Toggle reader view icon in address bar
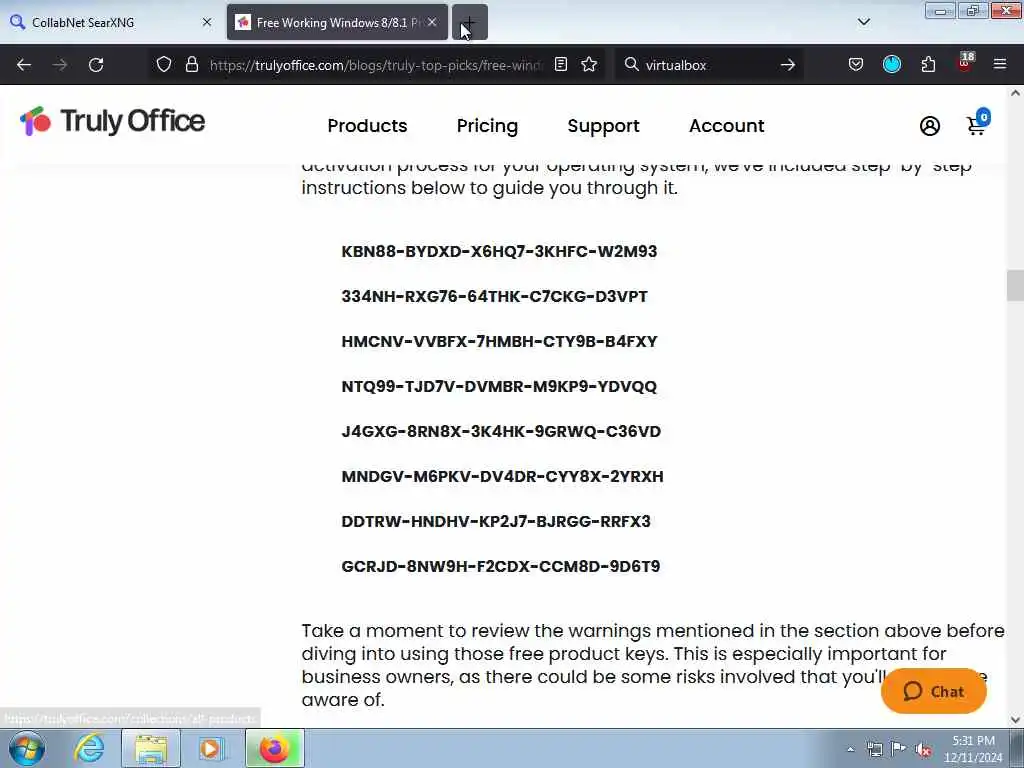This screenshot has width=1024, height=768. coord(560,65)
